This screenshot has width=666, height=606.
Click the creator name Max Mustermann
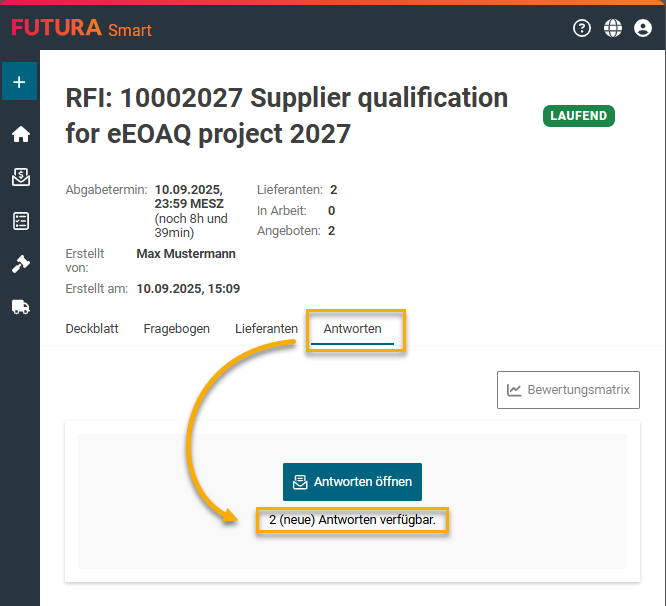point(186,254)
